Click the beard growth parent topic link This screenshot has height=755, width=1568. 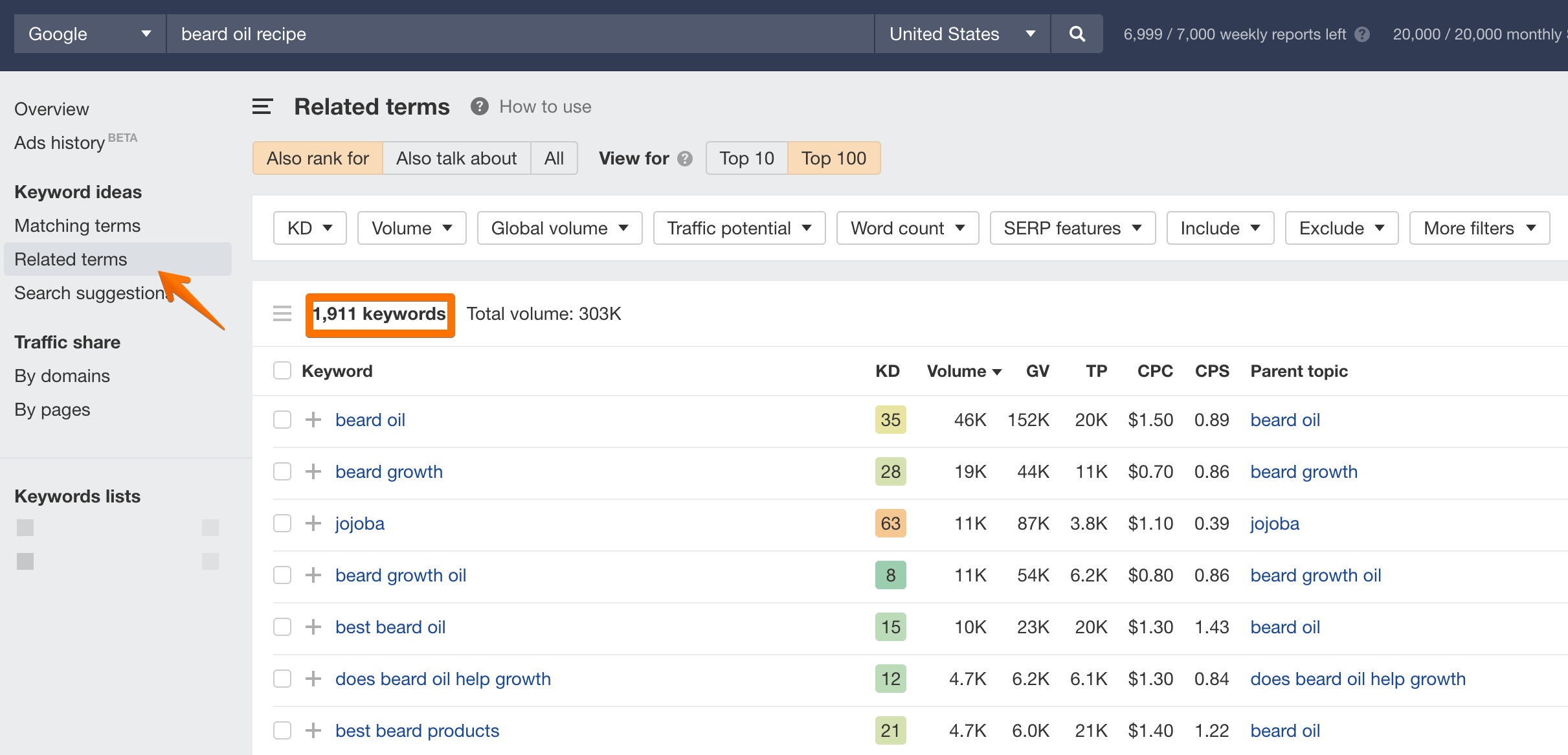tap(1304, 471)
